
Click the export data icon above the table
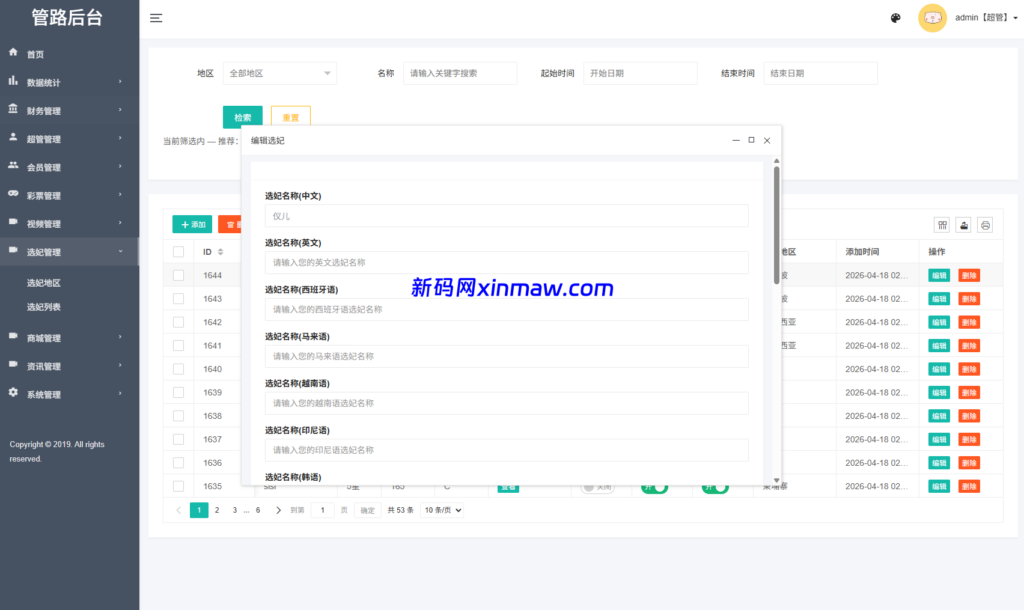pos(963,224)
